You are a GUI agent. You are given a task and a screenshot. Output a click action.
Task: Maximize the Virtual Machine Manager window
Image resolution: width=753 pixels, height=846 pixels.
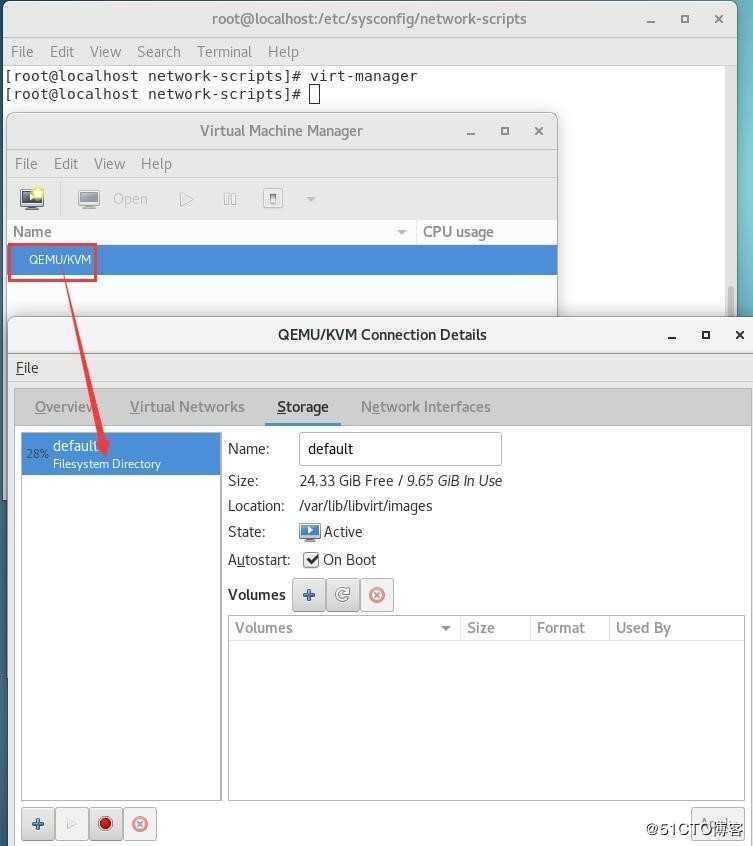point(505,131)
